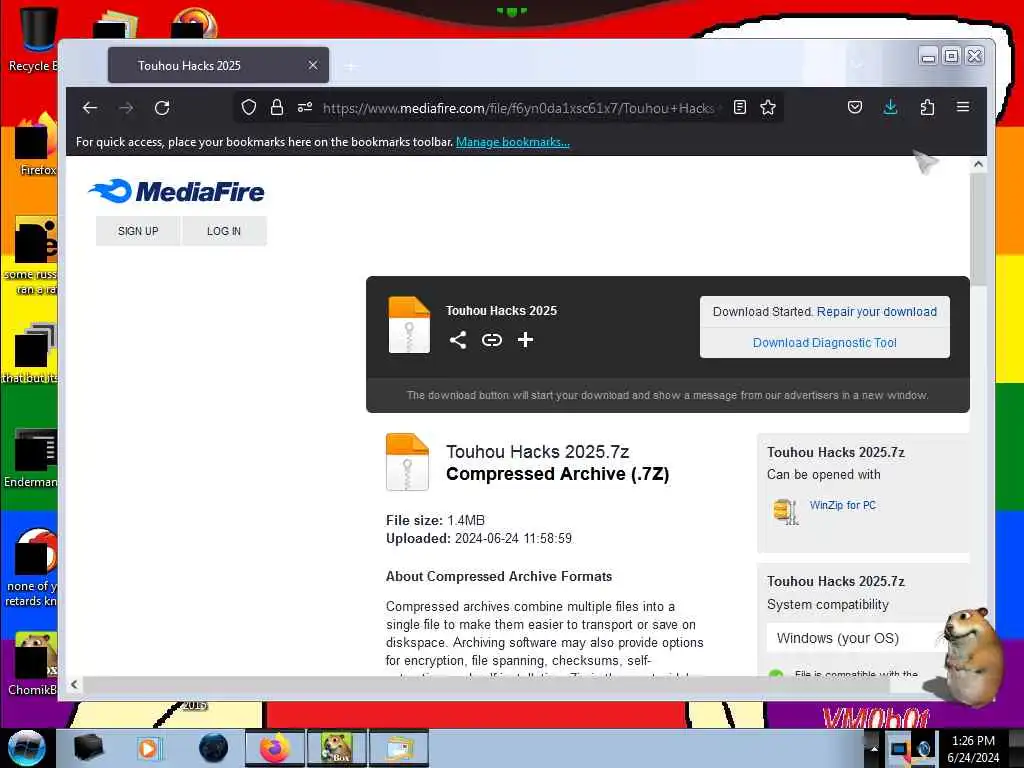Show hidden tray icons arrow
Viewport: 1024px width, 768px height.
click(x=873, y=748)
